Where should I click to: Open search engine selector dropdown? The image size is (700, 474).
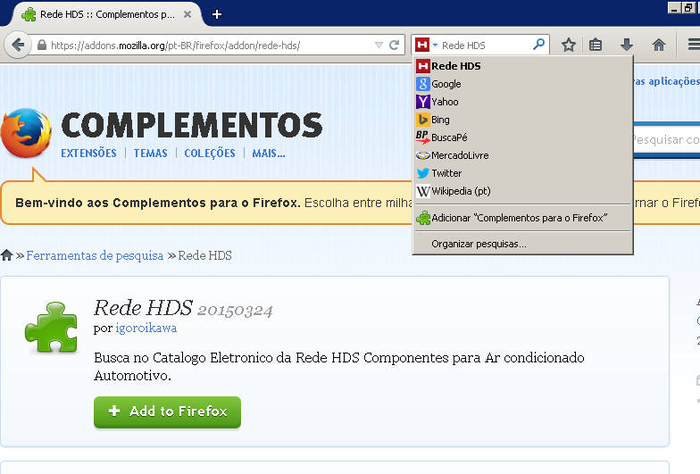(426, 45)
